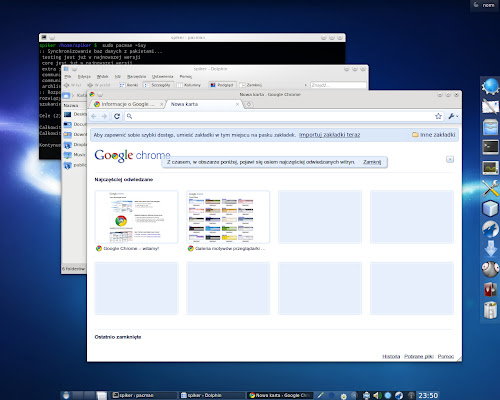This screenshot has width=500, height=400.
Task: Open the 'Ustawienia' menu in Dolphin
Action: (x=162, y=77)
